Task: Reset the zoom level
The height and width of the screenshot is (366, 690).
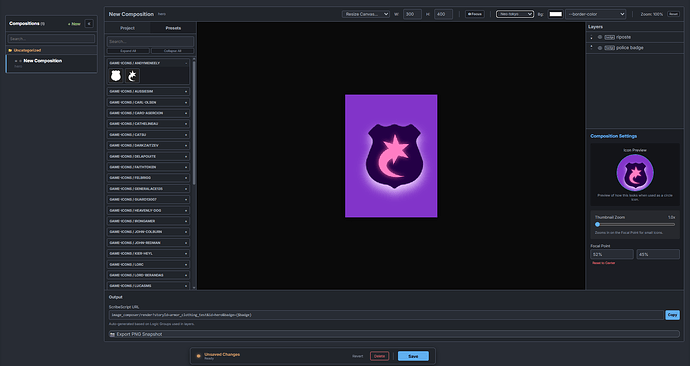Action: [673, 14]
